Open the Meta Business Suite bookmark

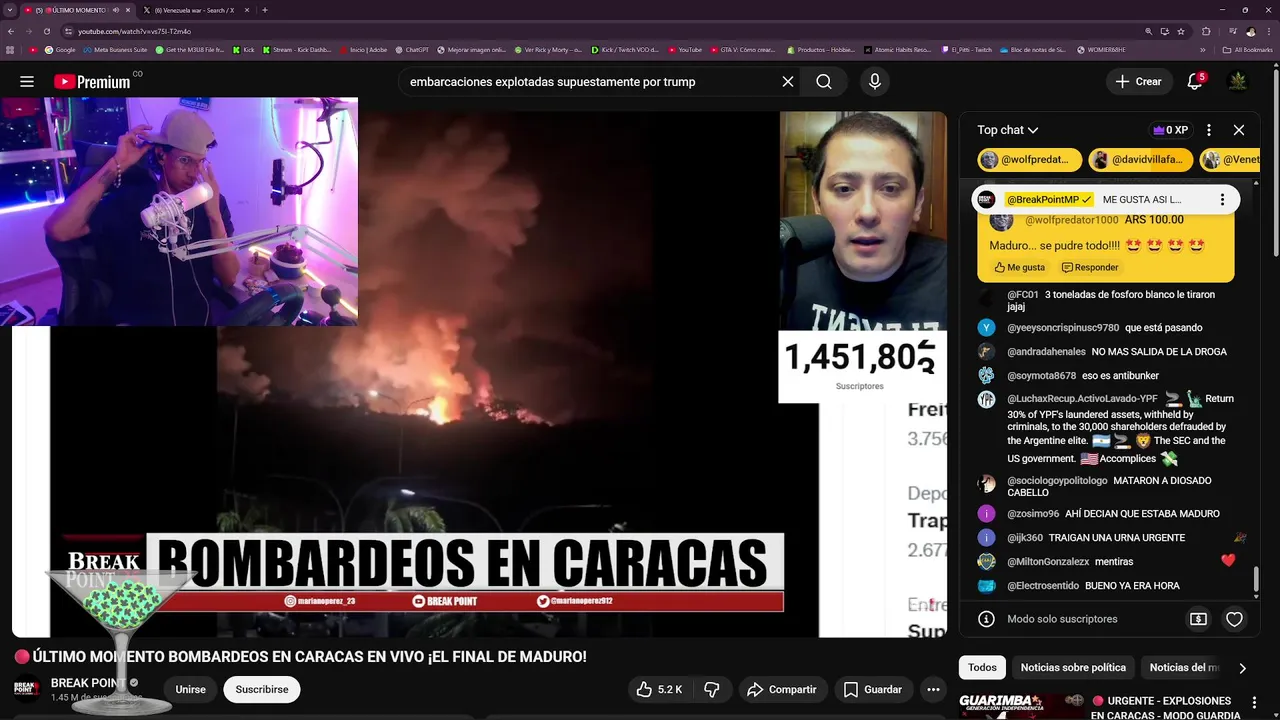point(115,49)
